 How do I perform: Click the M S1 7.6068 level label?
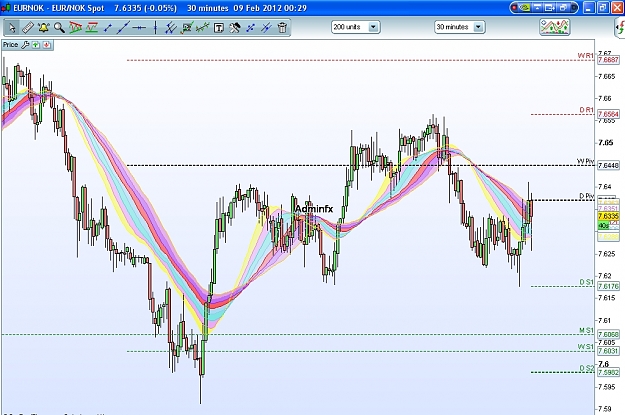[608, 334]
